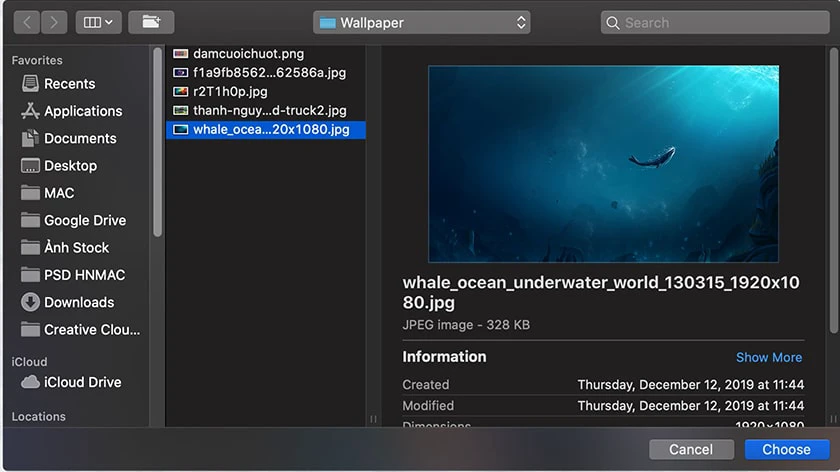Click the whale ocean preview image

[603, 164]
